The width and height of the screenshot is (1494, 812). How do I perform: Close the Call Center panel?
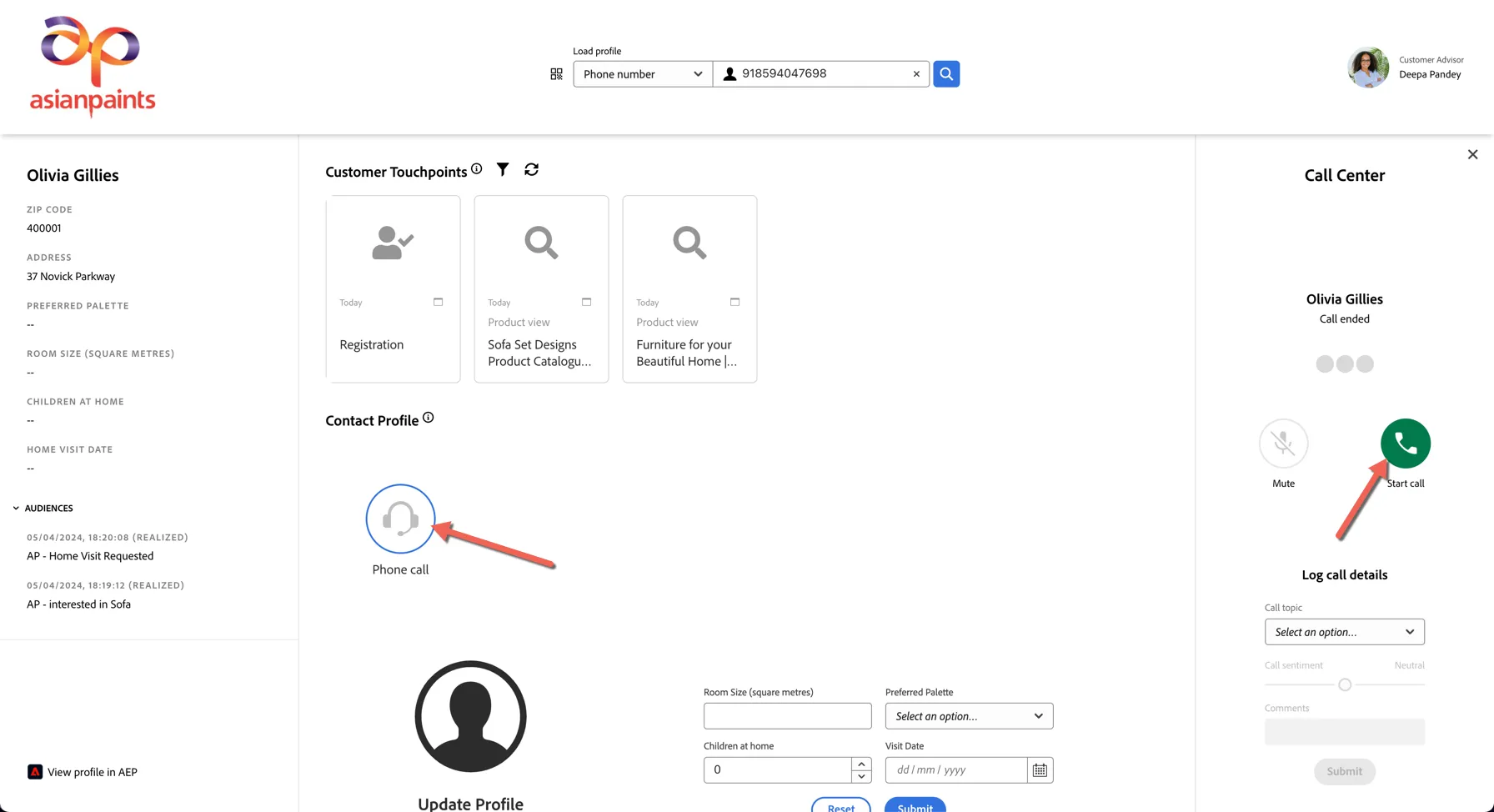click(1472, 154)
